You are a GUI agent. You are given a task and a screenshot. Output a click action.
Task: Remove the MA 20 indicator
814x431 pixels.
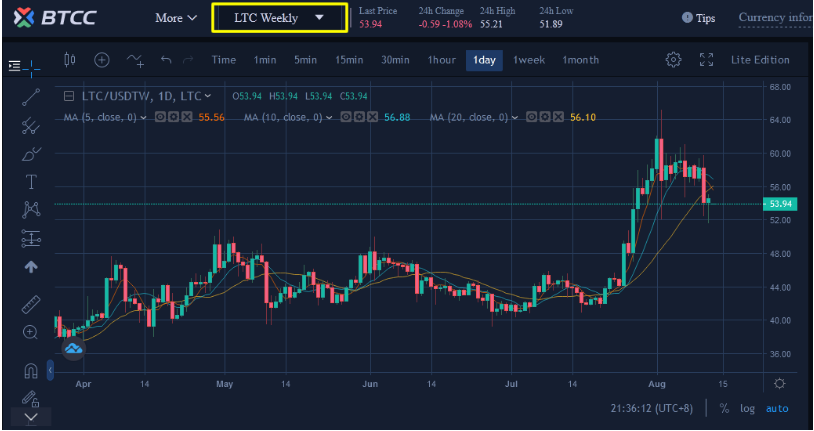tap(558, 117)
